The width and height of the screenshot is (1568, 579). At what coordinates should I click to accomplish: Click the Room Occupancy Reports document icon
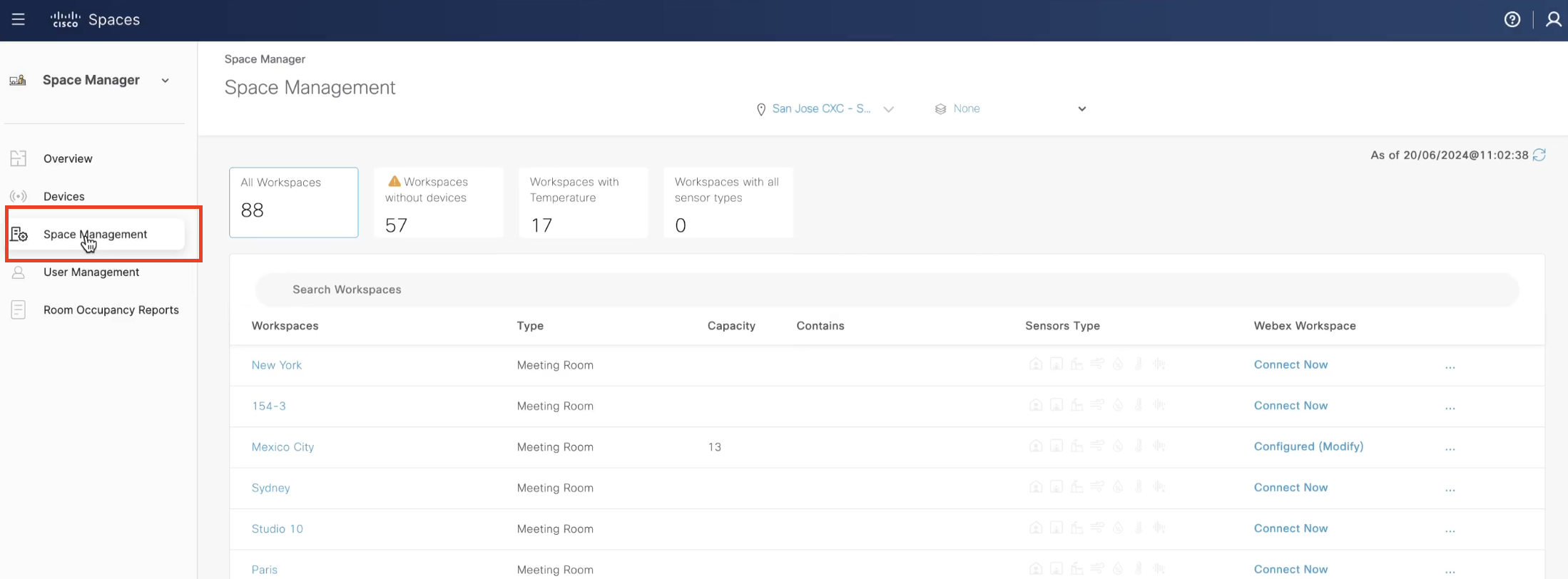point(19,310)
